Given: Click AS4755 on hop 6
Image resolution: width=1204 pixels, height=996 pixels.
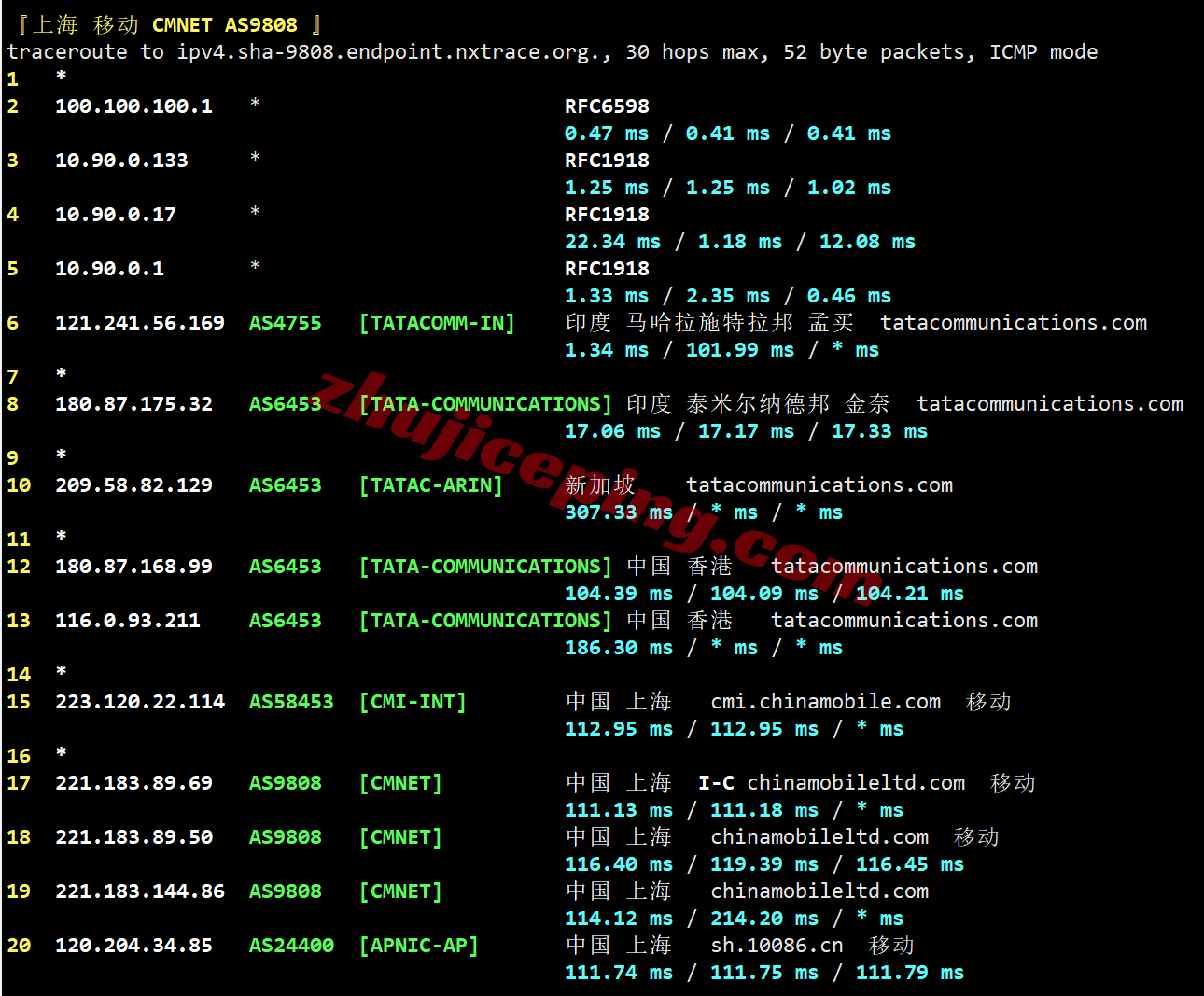Looking at the screenshot, I should click(x=285, y=323).
